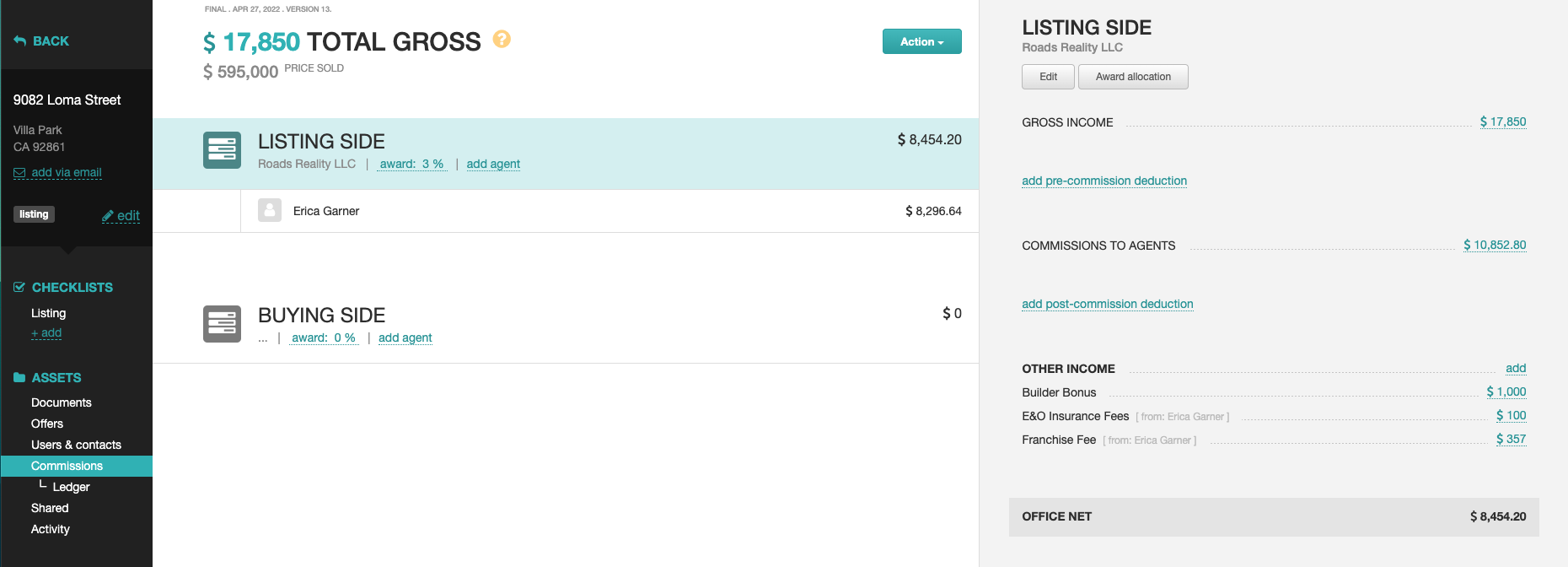This screenshot has width=1568, height=567.
Task: Go to Ledger under Commissions
Action: point(71,487)
